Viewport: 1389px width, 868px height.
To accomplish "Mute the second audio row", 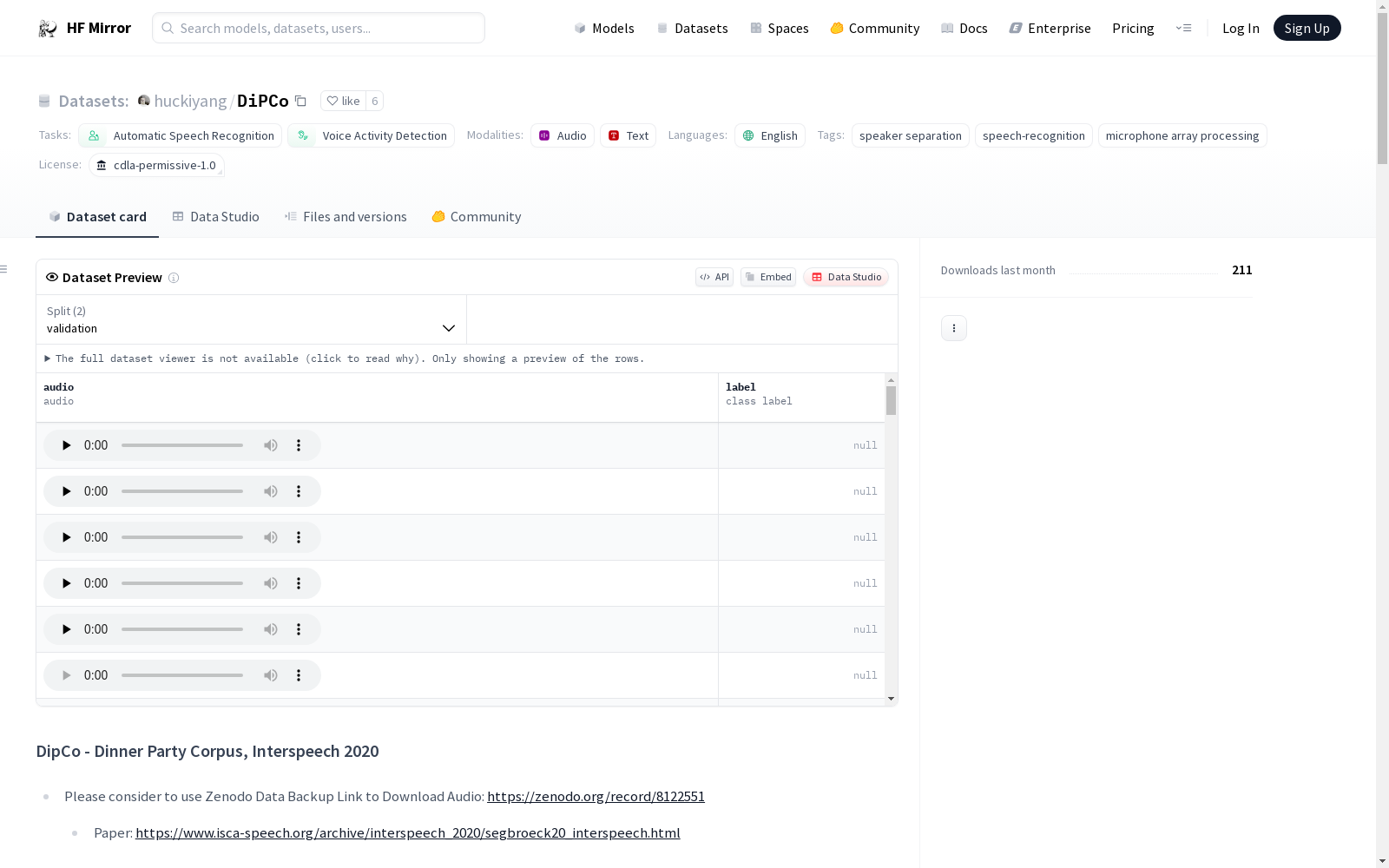I will (x=271, y=491).
